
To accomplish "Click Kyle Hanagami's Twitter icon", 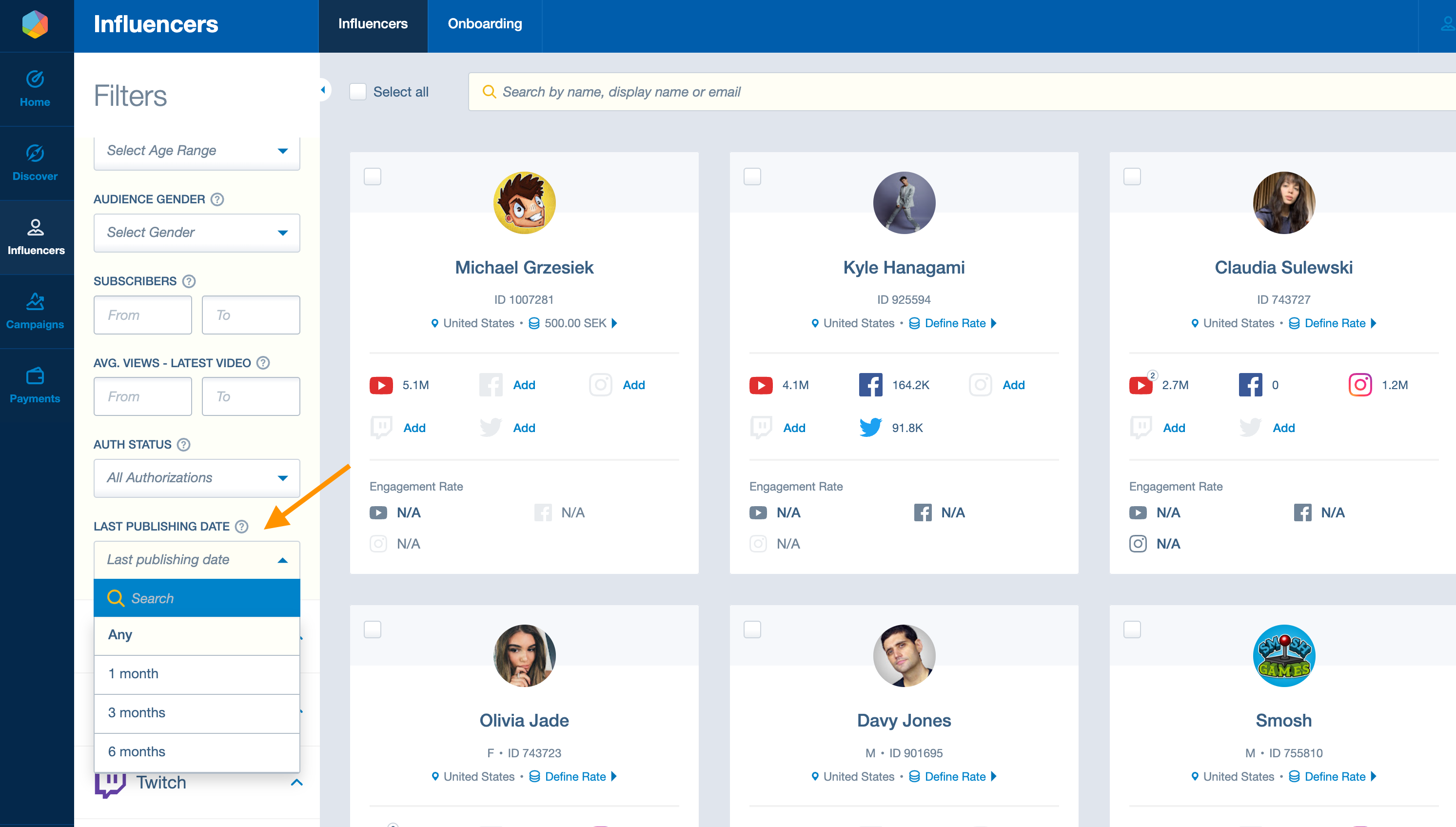I will pyautogui.click(x=870, y=427).
